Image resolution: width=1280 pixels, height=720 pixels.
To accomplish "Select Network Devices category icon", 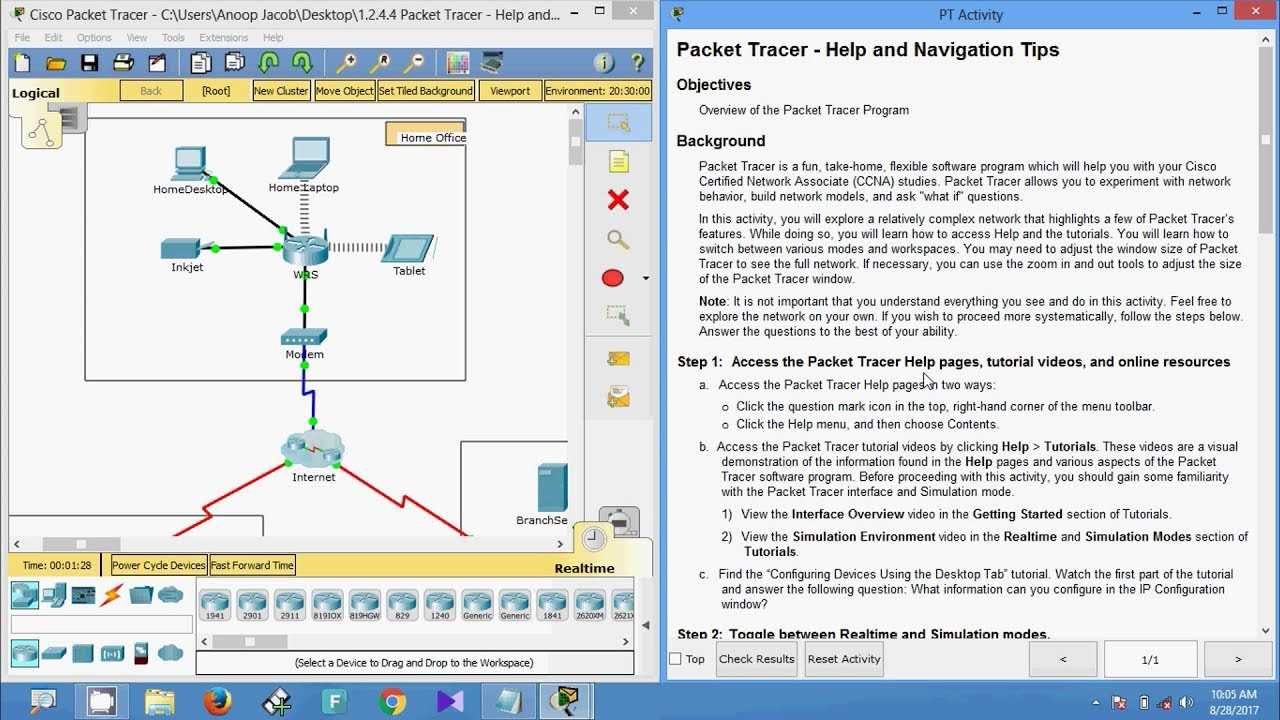I will [25, 595].
